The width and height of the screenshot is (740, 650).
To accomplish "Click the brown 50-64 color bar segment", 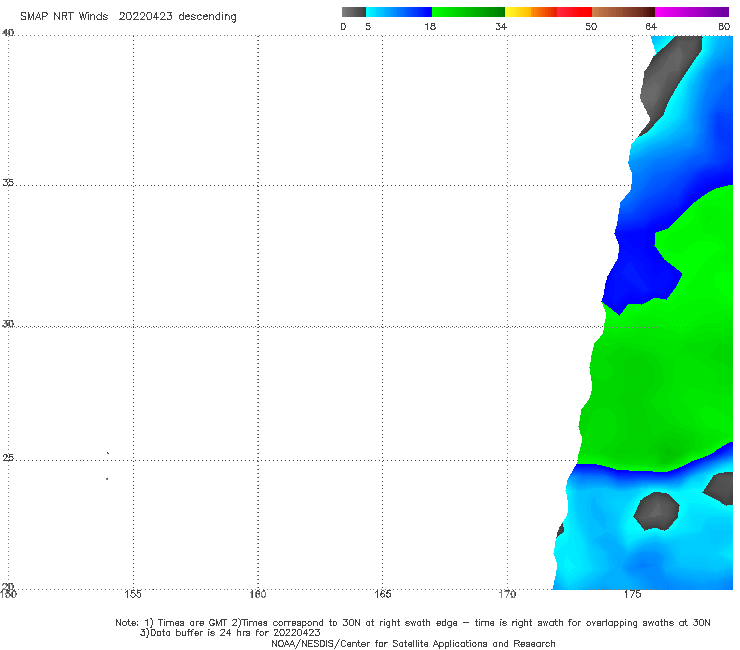I will pyautogui.click(x=623, y=12).
